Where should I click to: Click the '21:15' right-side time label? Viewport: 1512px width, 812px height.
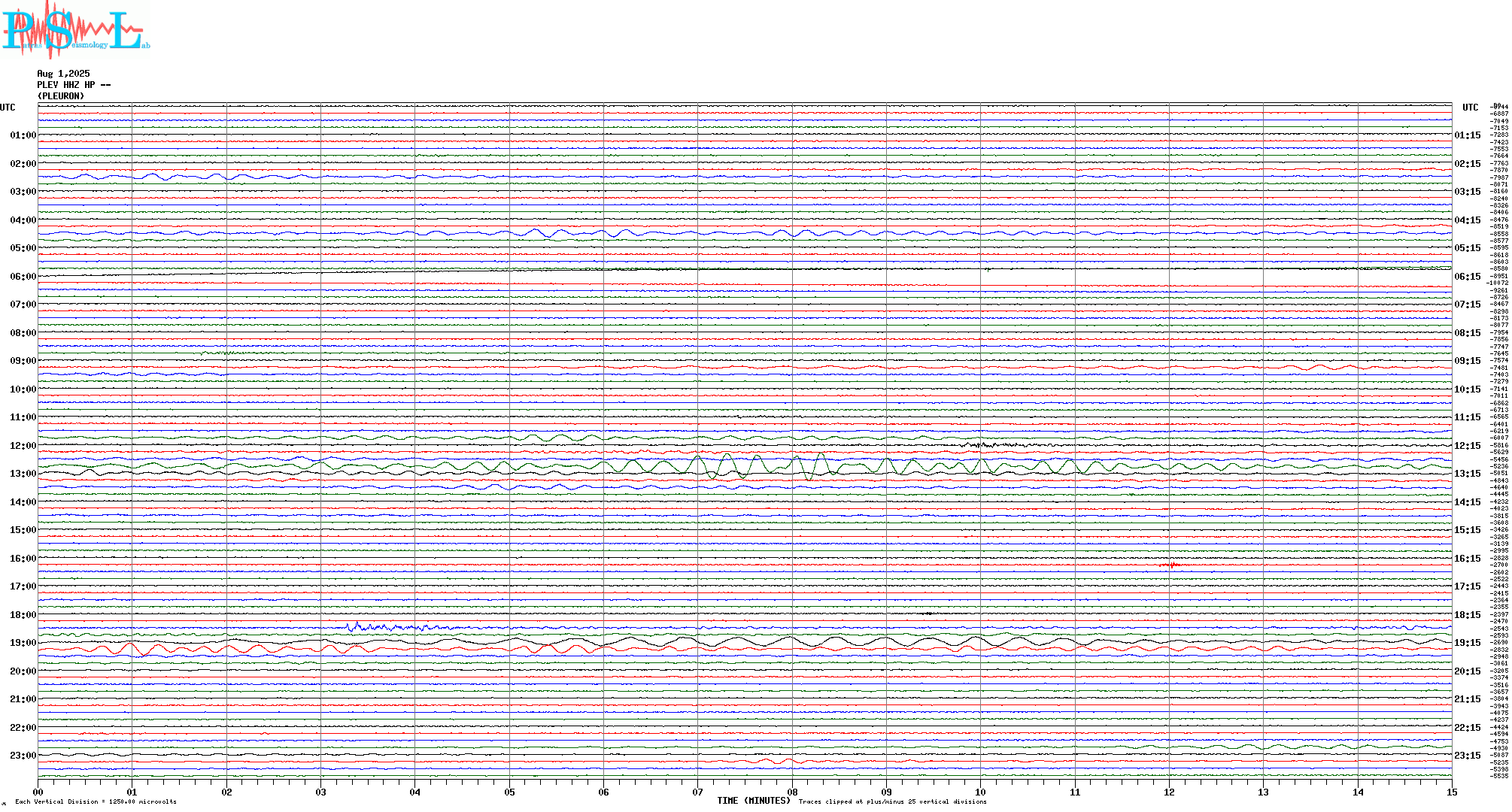[x=1468, y=699]
